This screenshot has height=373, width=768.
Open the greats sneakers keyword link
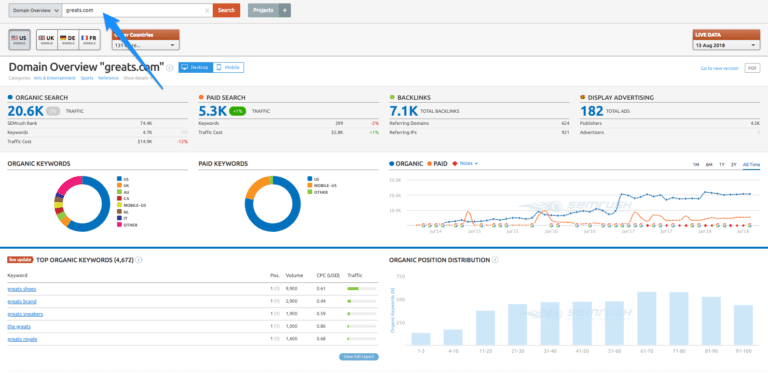point(25,314)
